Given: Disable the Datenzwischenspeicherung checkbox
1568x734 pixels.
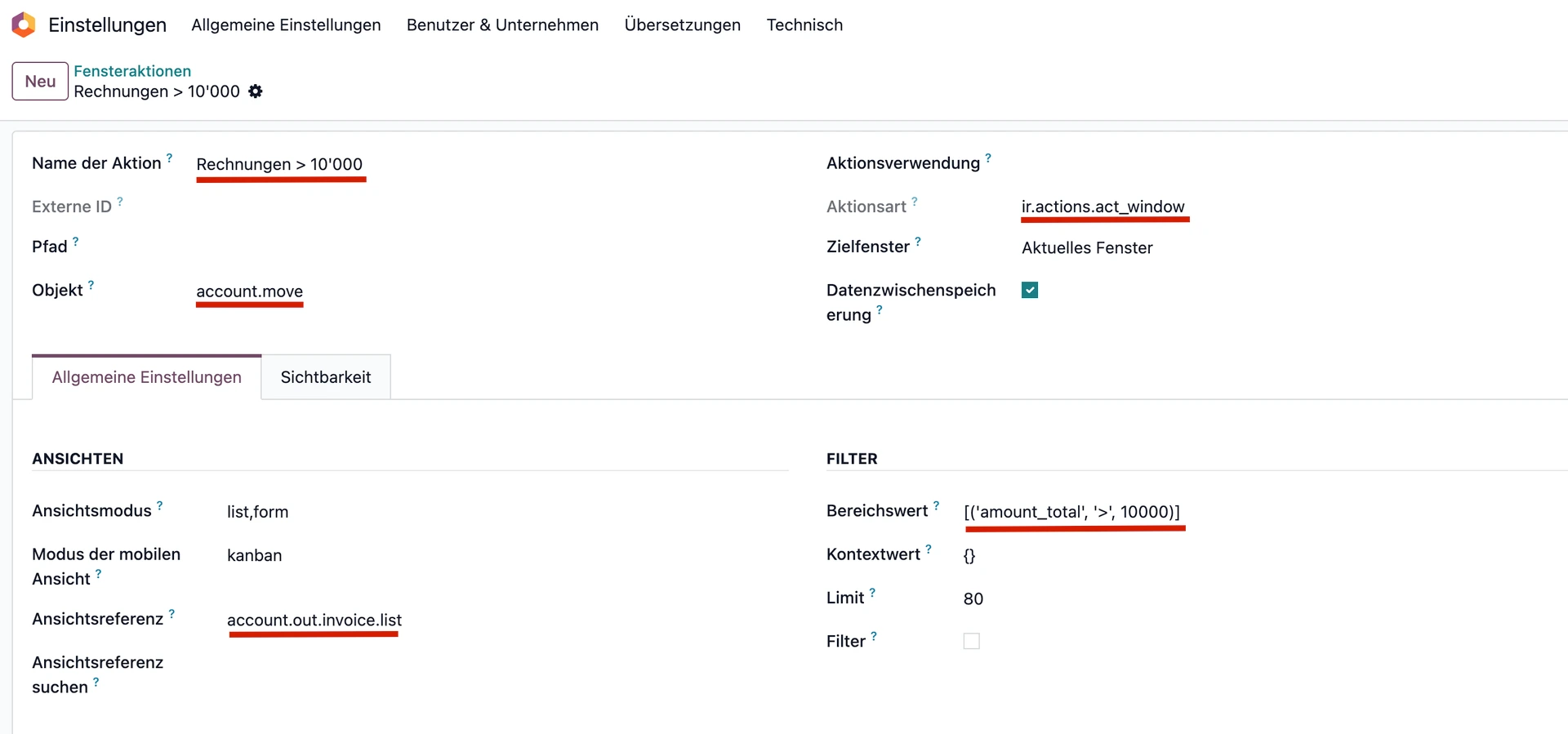Looking at the screenshot, I should pyautogui.click(x=1030, y=290).
